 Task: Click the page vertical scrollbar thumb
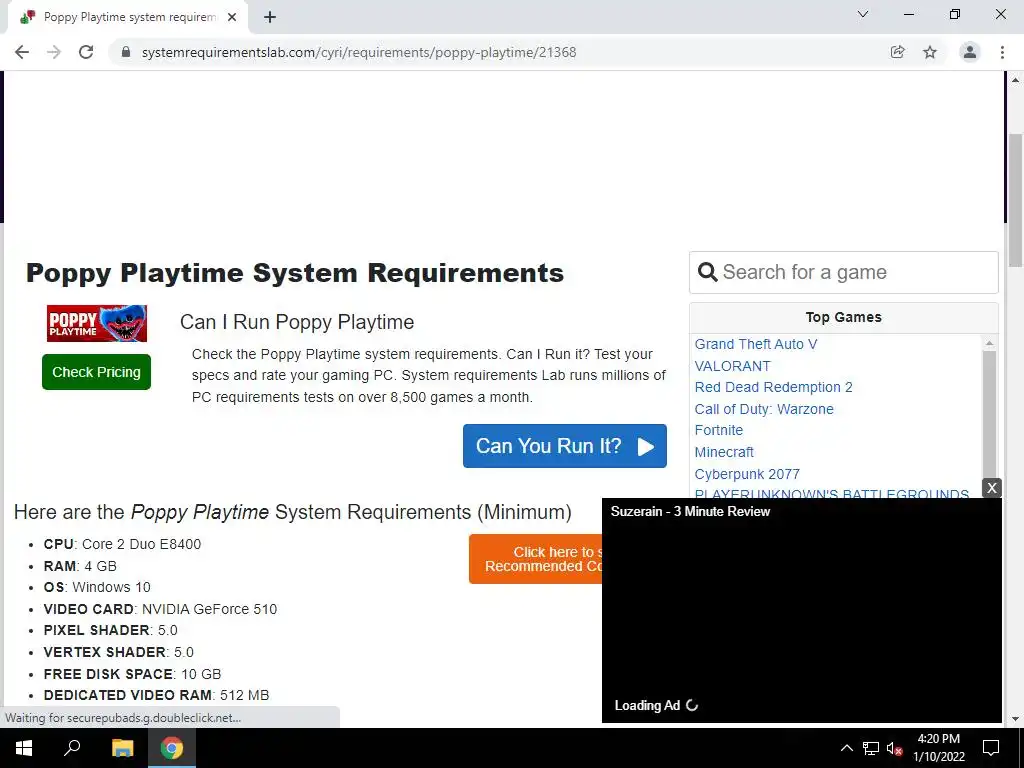click(x=1015, y=199)
